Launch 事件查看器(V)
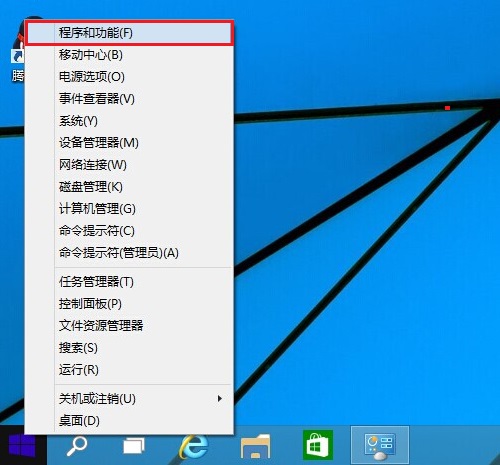This screenshot has height=465, width=500. (x=129, y=99)
